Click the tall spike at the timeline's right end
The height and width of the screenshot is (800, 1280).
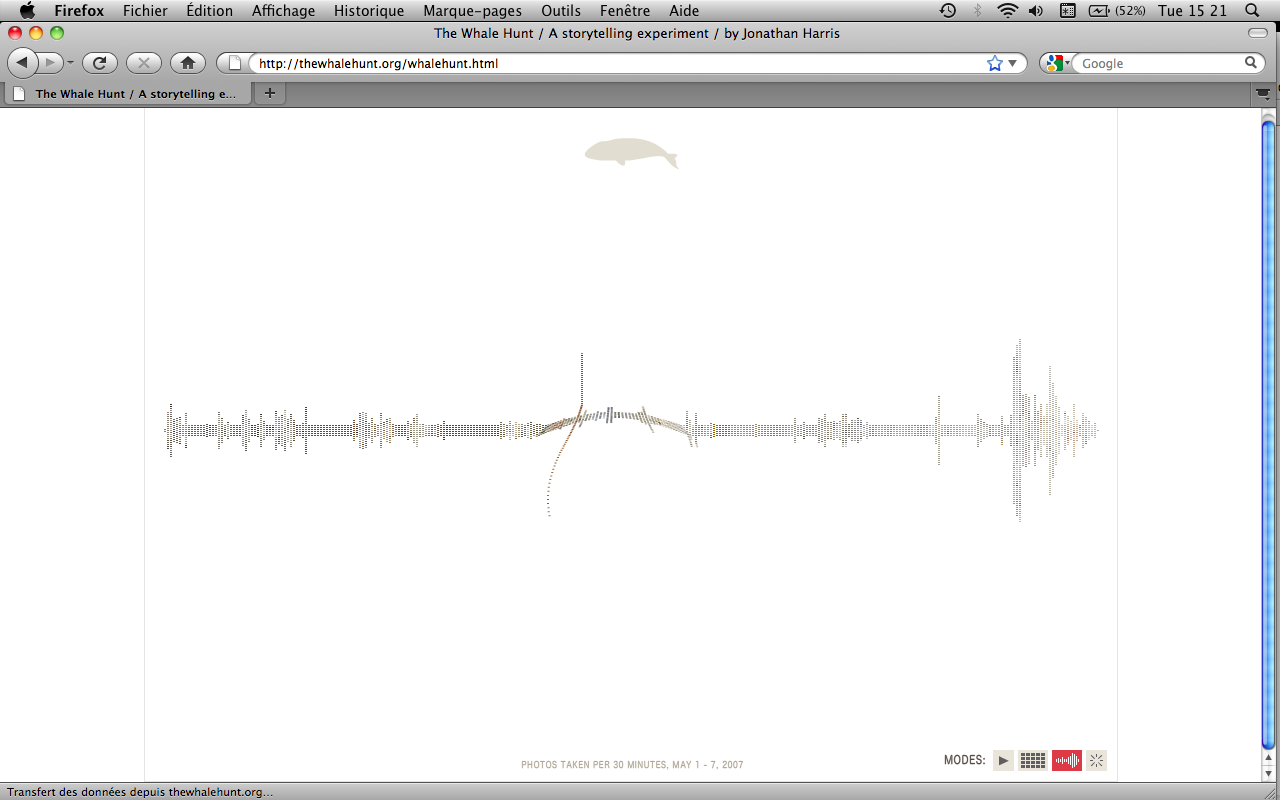1019,430
